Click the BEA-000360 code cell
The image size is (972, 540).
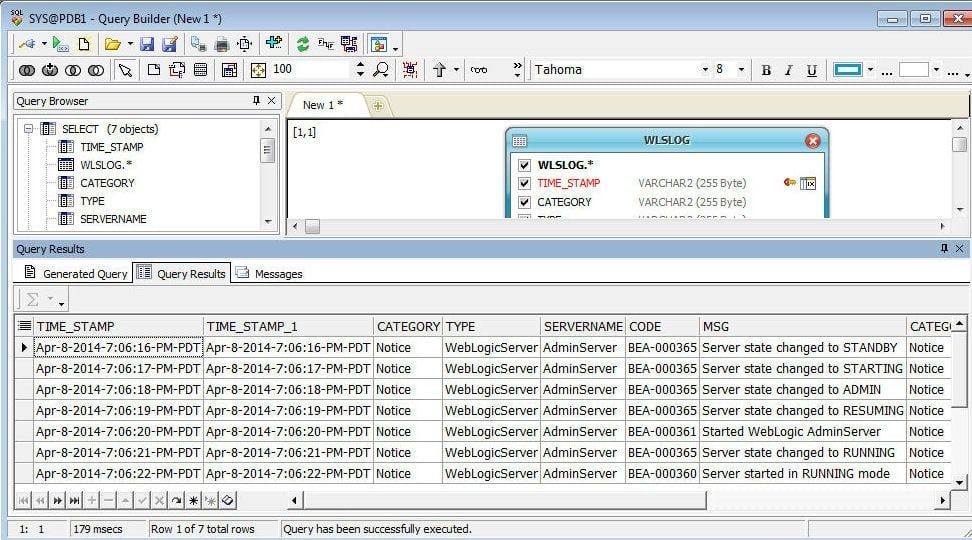pyautogui.click(x=662, y=474)
